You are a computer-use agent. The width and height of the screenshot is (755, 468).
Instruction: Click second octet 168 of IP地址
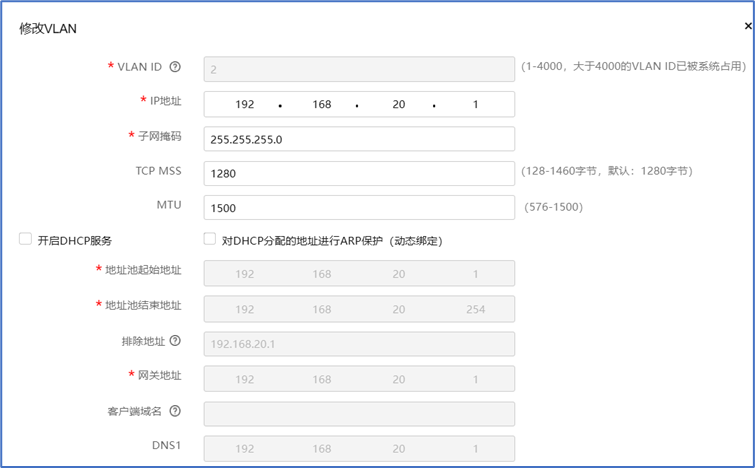click(x=322, y=104)
